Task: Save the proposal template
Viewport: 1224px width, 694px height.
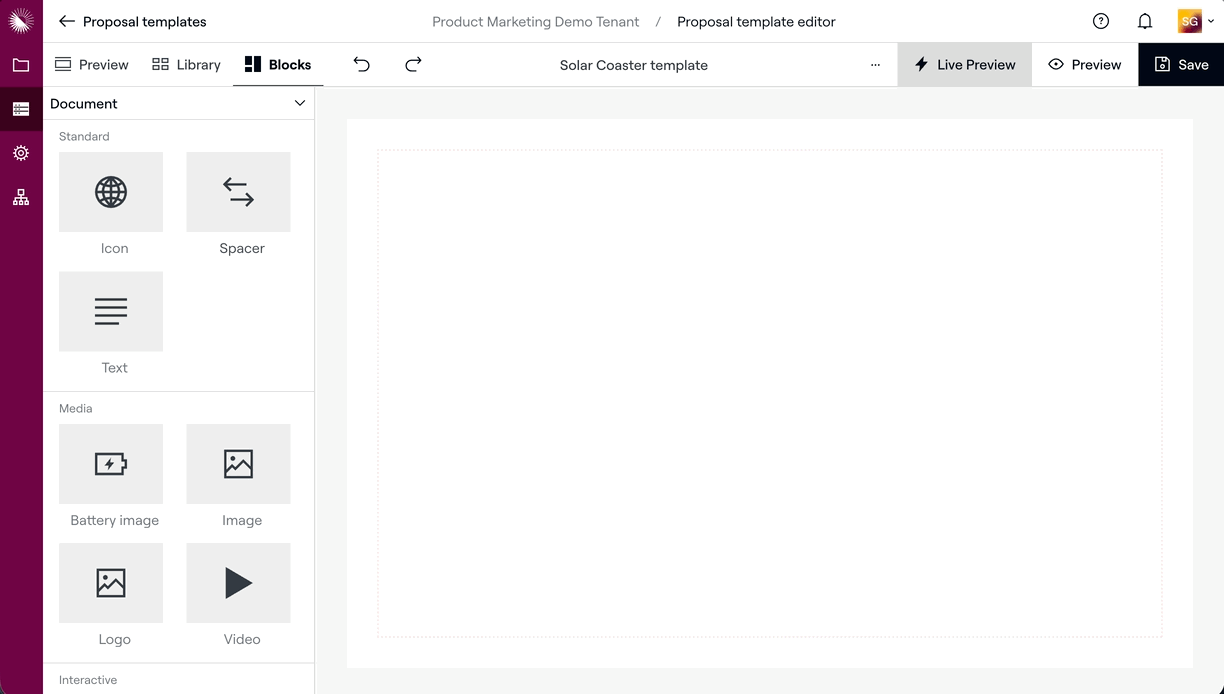Action: click(1181, 65)
